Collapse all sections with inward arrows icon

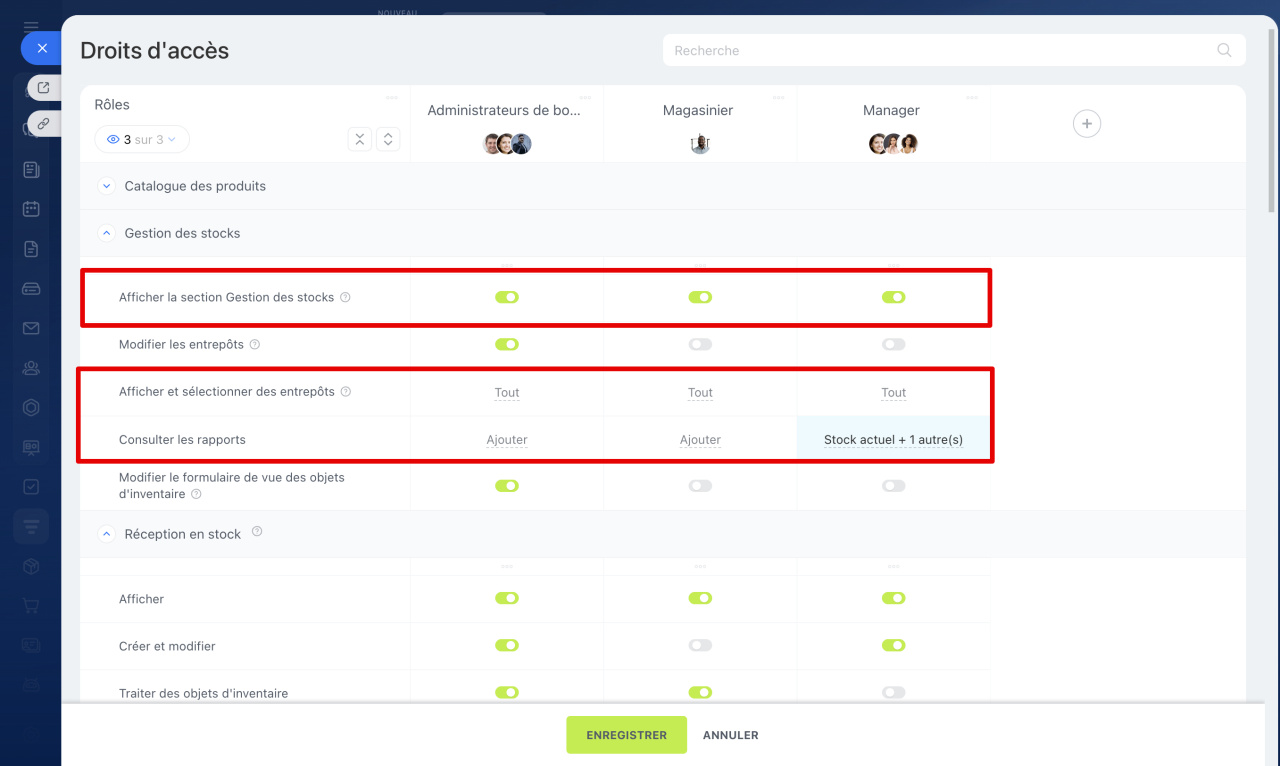coord(360,140)
